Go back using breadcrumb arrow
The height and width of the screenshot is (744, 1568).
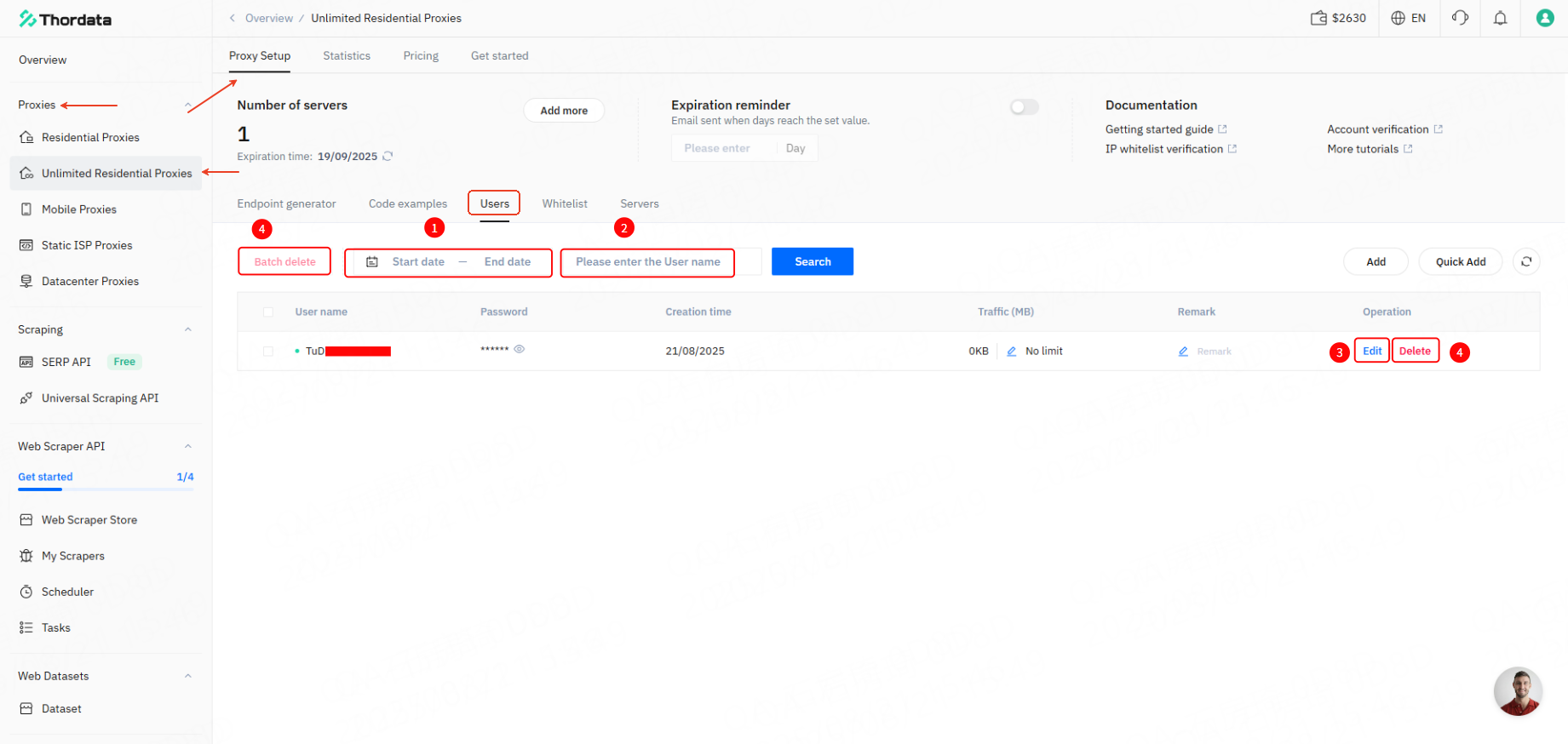[x=233, y=18]
